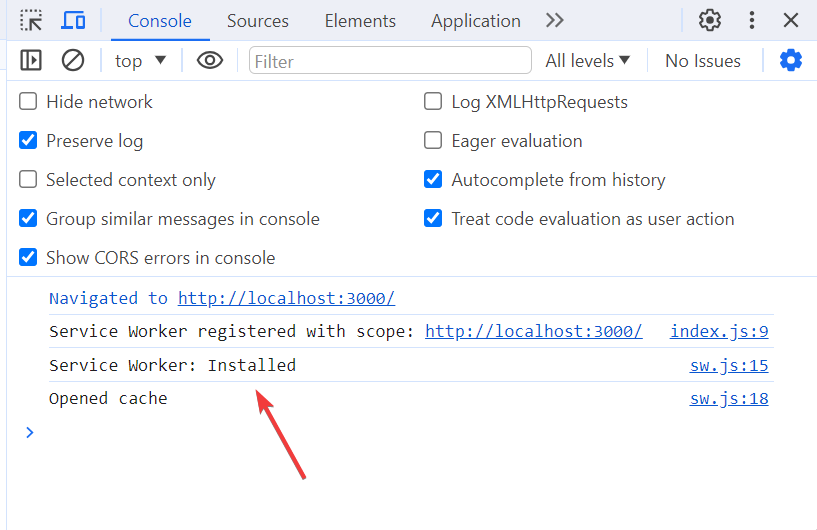This screenshot has height=530, width=817.
Task: Switch to the Application tab
Action: (475, 21)
